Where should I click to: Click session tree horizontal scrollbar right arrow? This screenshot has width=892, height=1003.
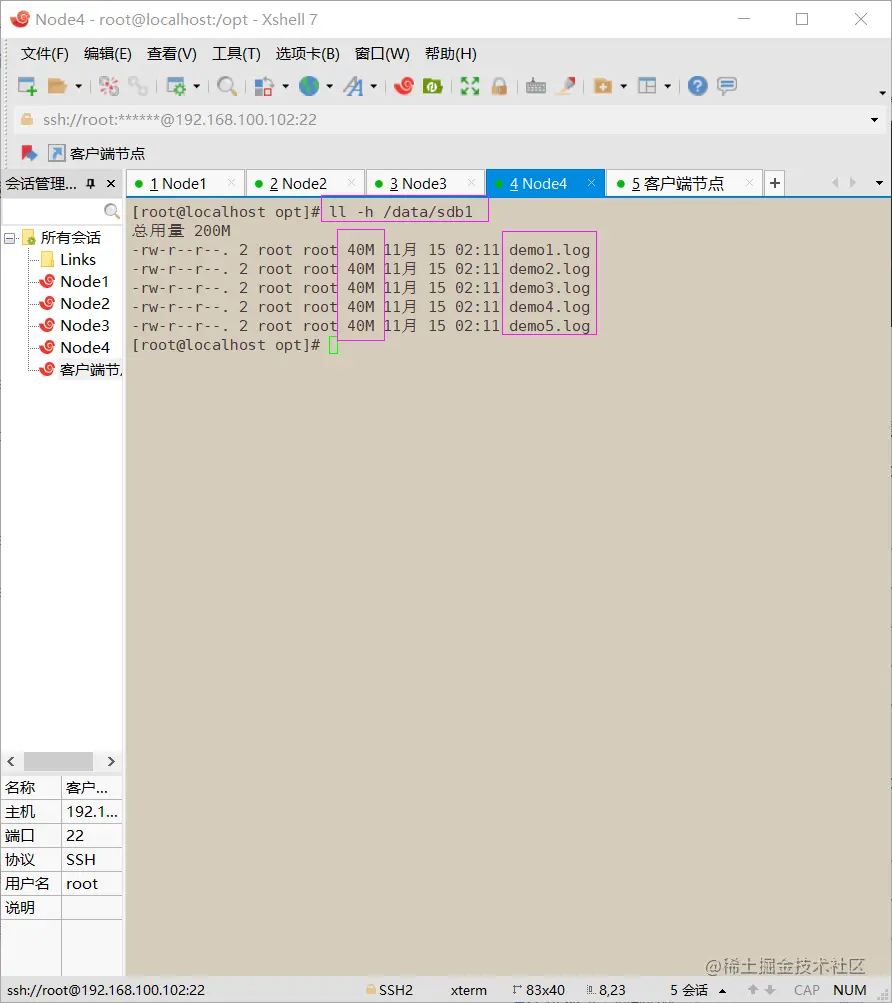click(x=111, y=761)
